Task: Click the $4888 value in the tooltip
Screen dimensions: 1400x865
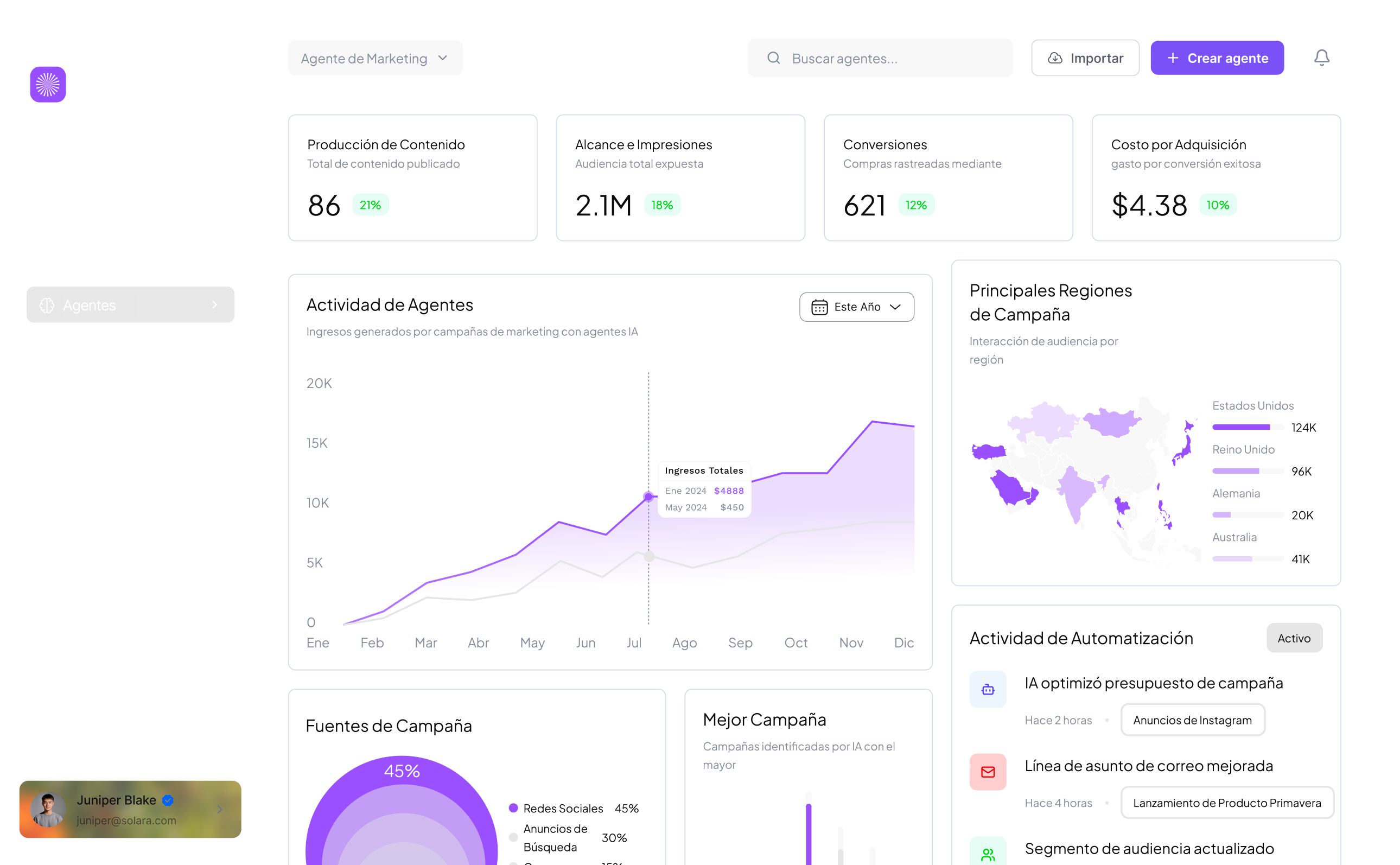Action: pos(729,491)
